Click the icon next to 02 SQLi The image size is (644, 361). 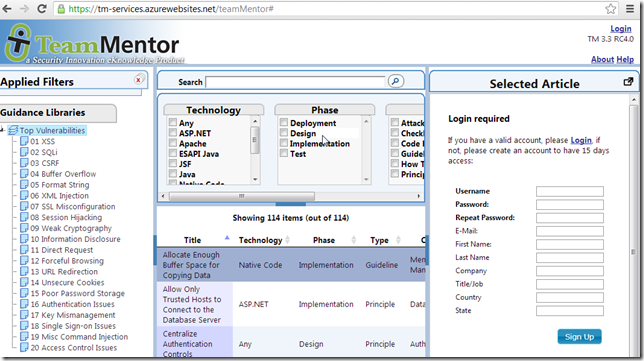pyautogui.click(x=24, y=152)
